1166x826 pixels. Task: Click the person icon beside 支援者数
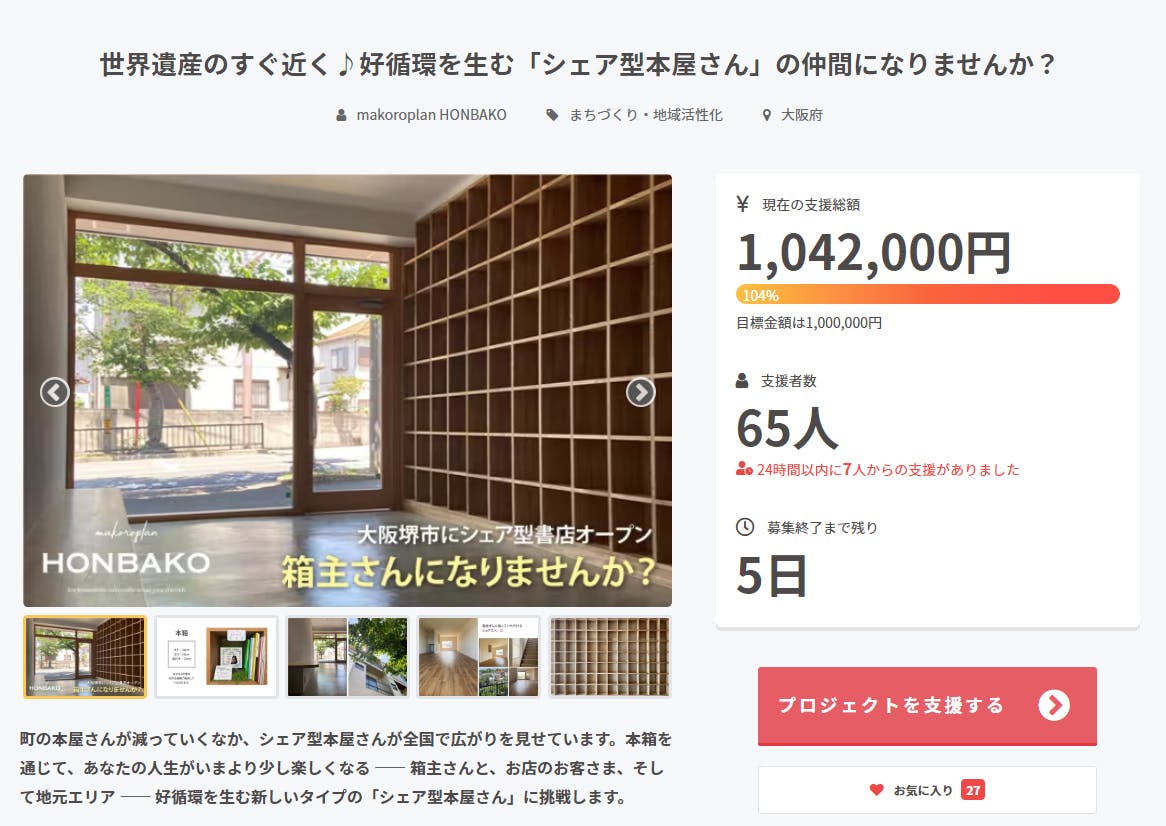point(742,381)
